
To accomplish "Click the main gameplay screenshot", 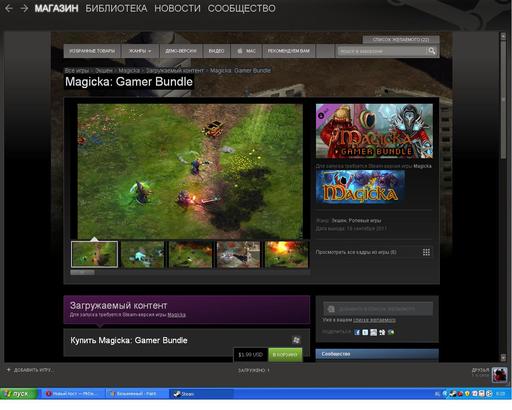I will [190, 171].
